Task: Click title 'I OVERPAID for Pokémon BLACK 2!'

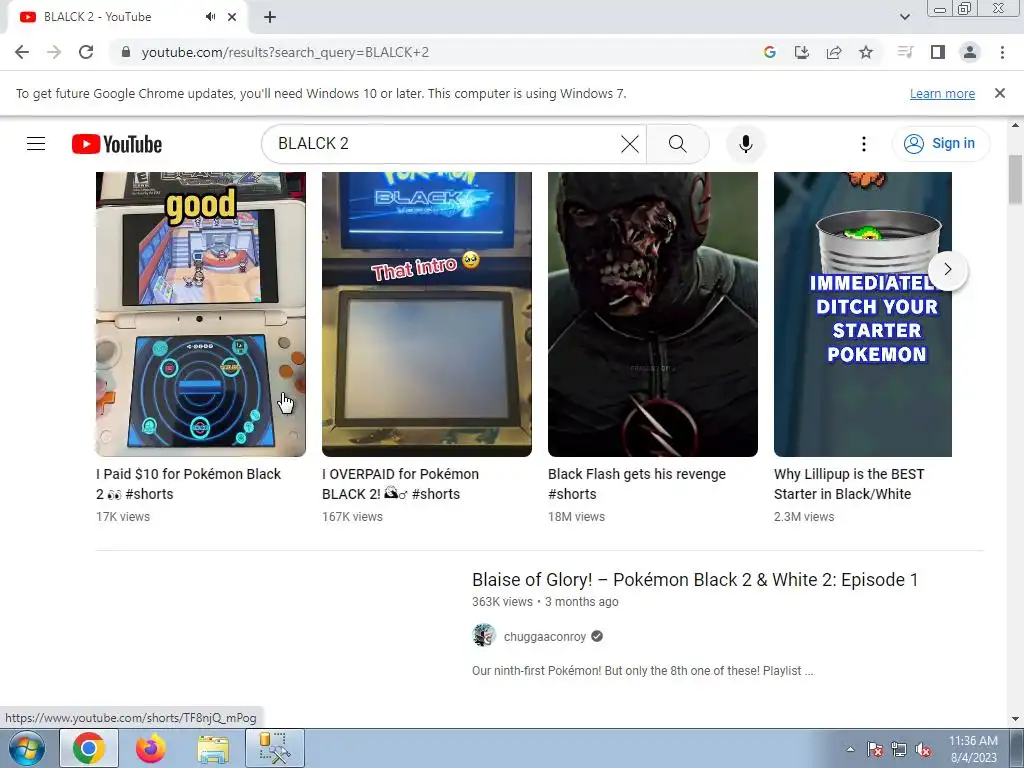Action: coord(400,484)
